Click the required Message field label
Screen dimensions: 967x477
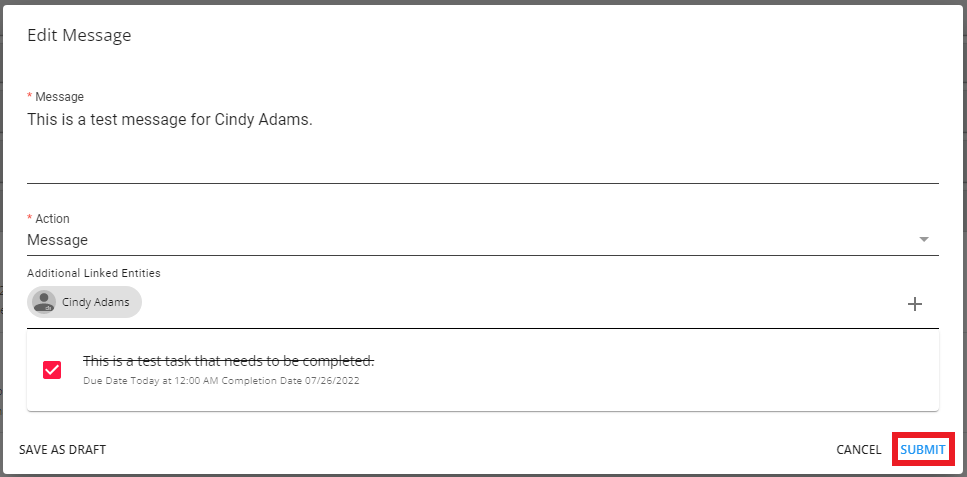[59, 97]
